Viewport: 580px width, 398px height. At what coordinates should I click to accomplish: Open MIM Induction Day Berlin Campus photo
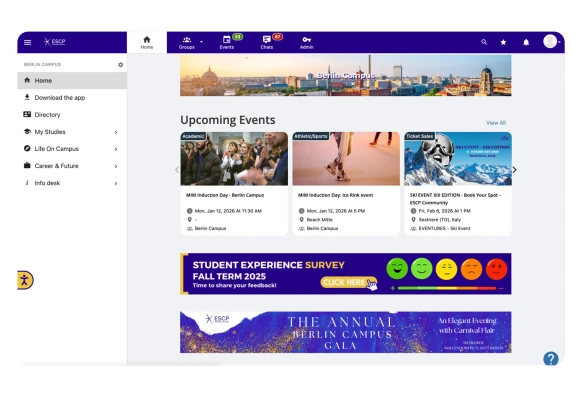point(234,159)
